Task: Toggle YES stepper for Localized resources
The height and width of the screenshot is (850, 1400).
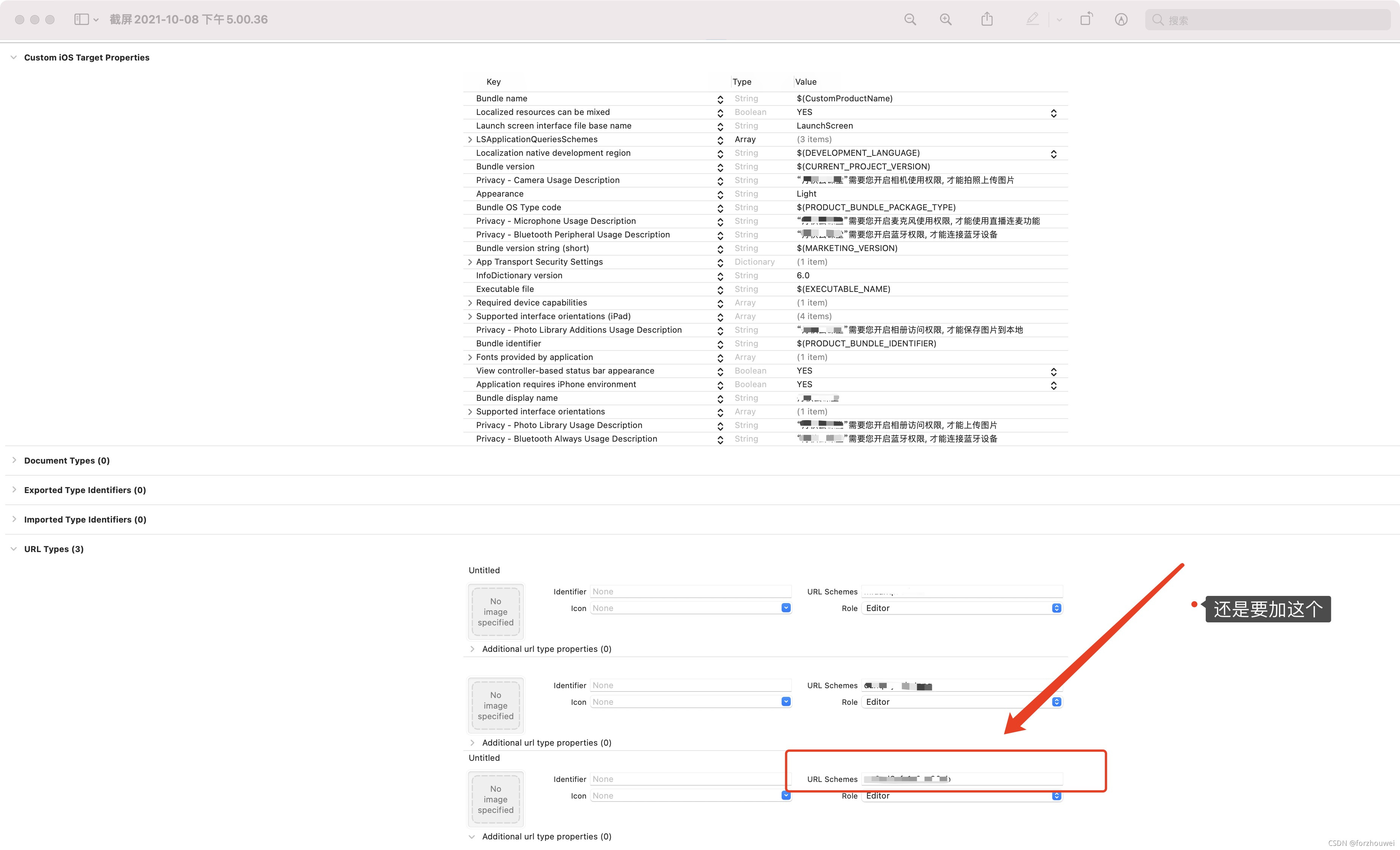Action: 1053,113
